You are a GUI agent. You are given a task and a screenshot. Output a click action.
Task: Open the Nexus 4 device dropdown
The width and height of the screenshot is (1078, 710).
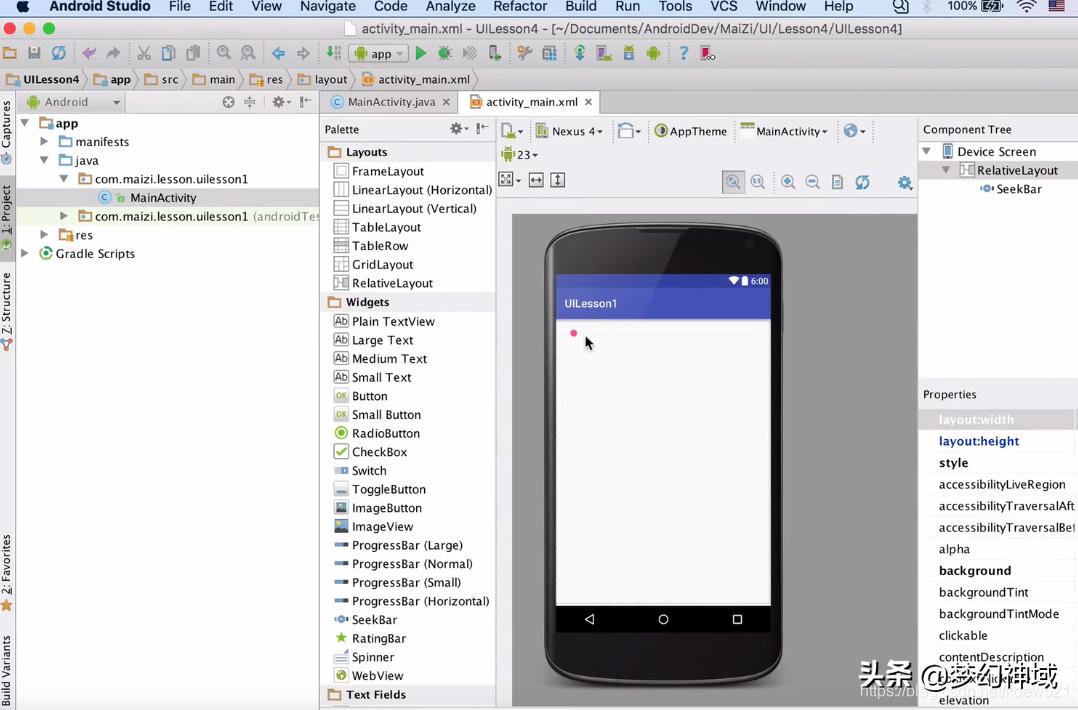[569, 131]
